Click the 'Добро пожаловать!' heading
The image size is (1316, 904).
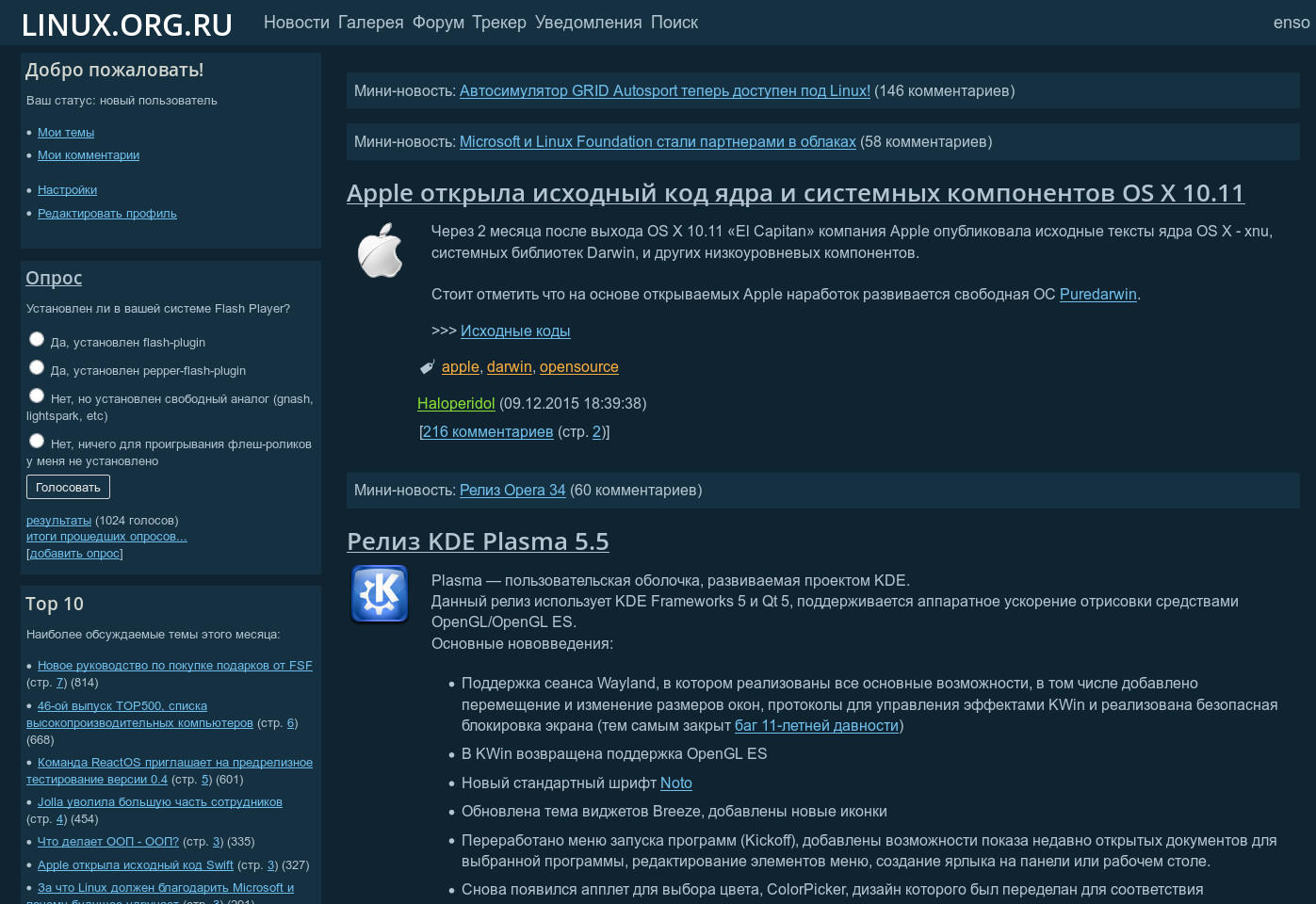[x=114, y=70]
